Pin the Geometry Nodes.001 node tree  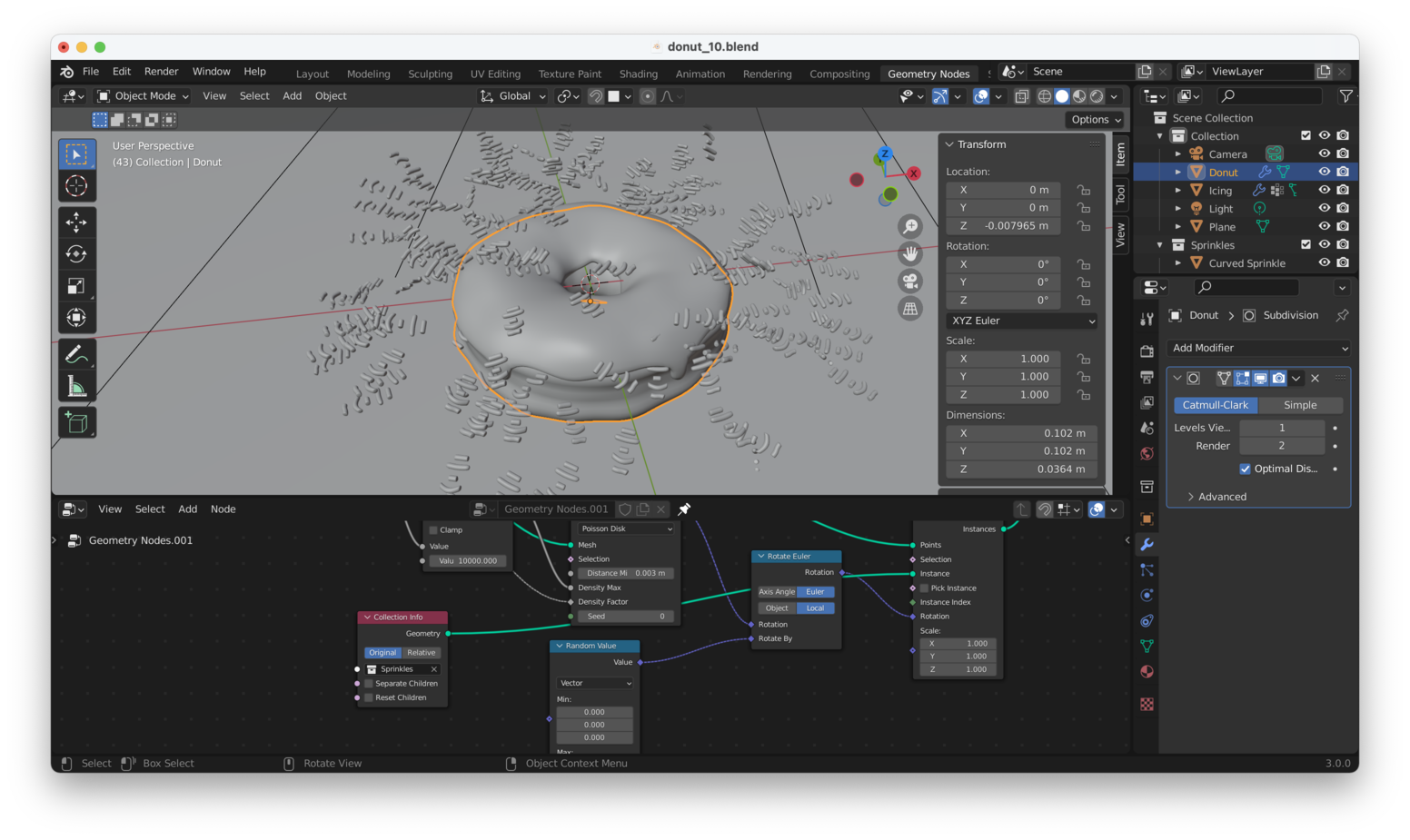click(x=684, y=509)
